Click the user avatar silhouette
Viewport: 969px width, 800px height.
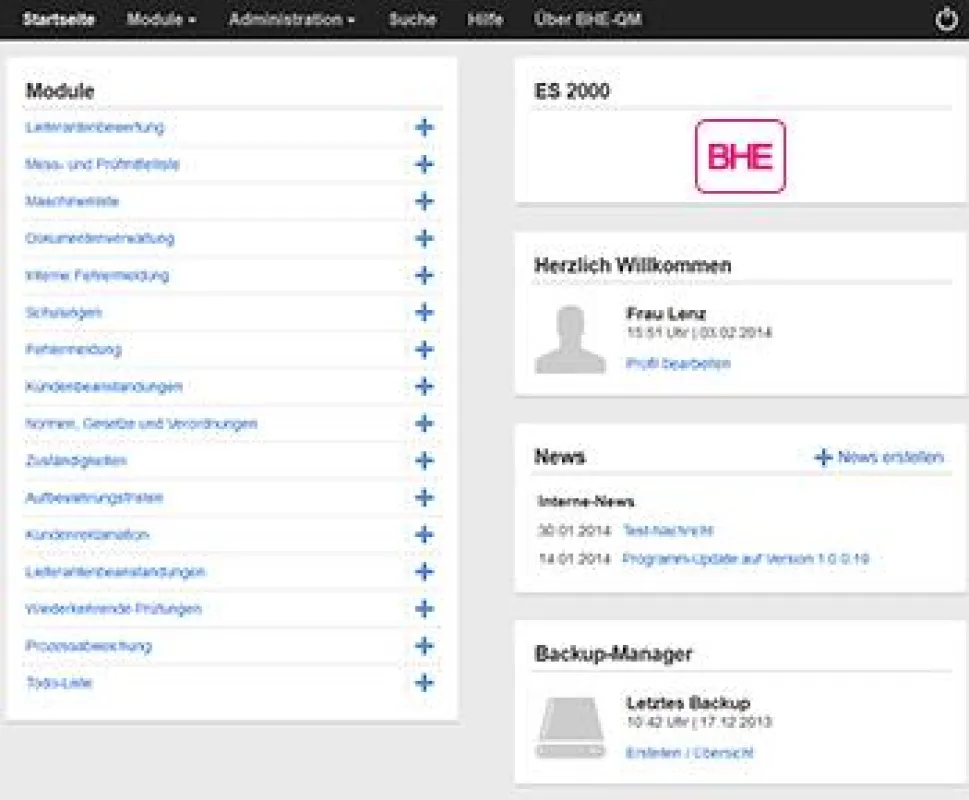[570, 339]
